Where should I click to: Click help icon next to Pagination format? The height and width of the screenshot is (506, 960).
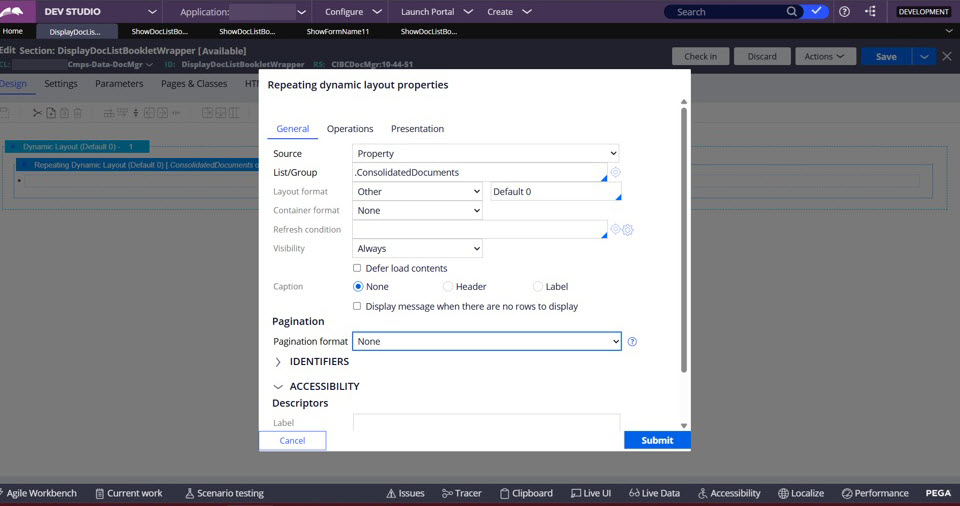[632, 342]
